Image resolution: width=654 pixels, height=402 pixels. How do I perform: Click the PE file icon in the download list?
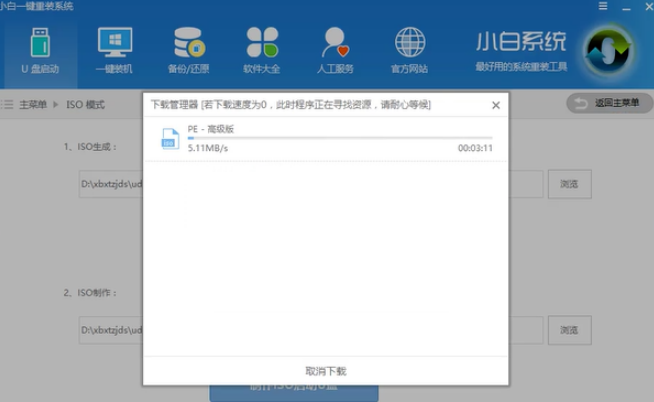pyautogui.click(x=170, y=140)
